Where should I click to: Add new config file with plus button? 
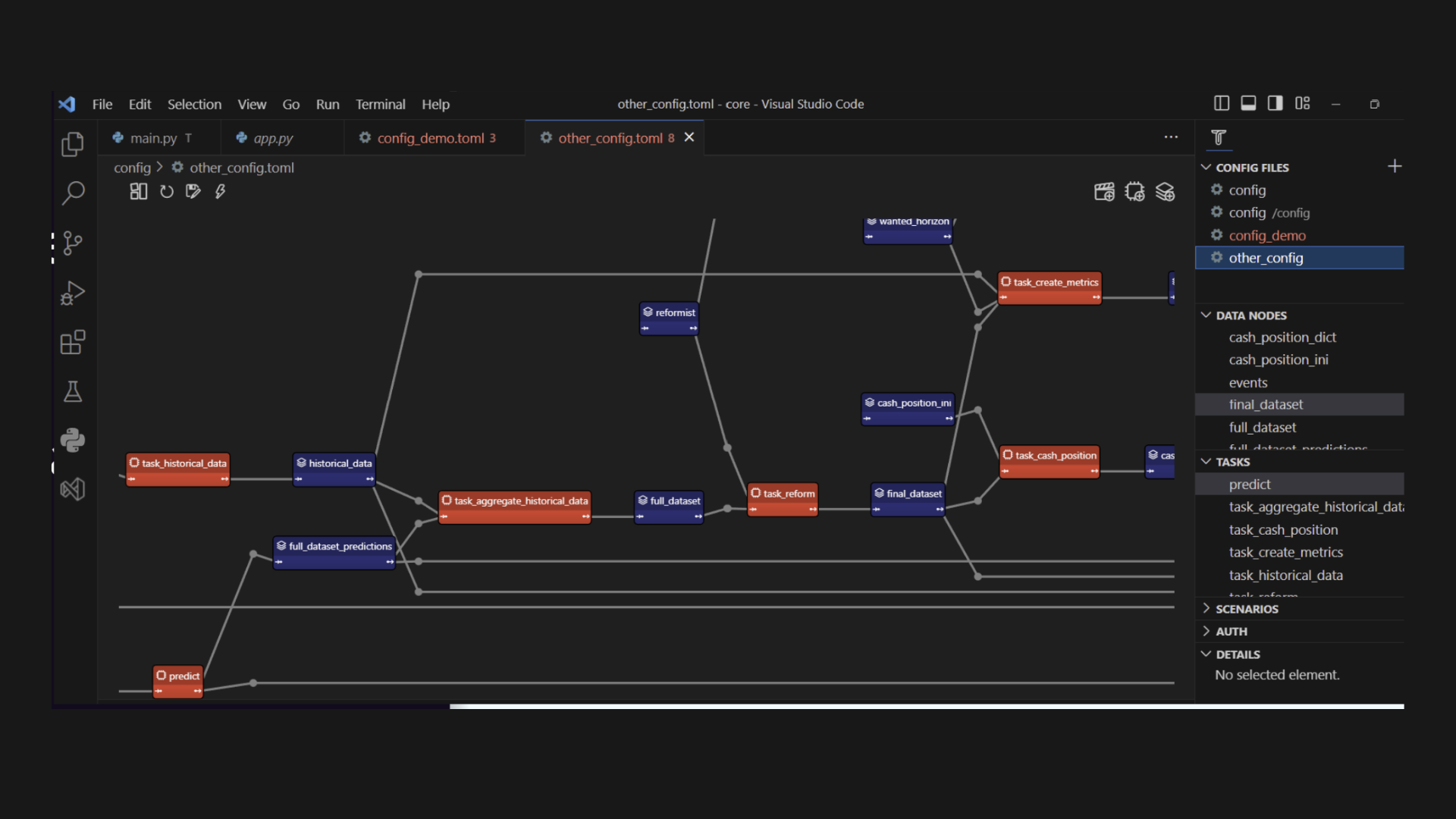point(1394,167)
